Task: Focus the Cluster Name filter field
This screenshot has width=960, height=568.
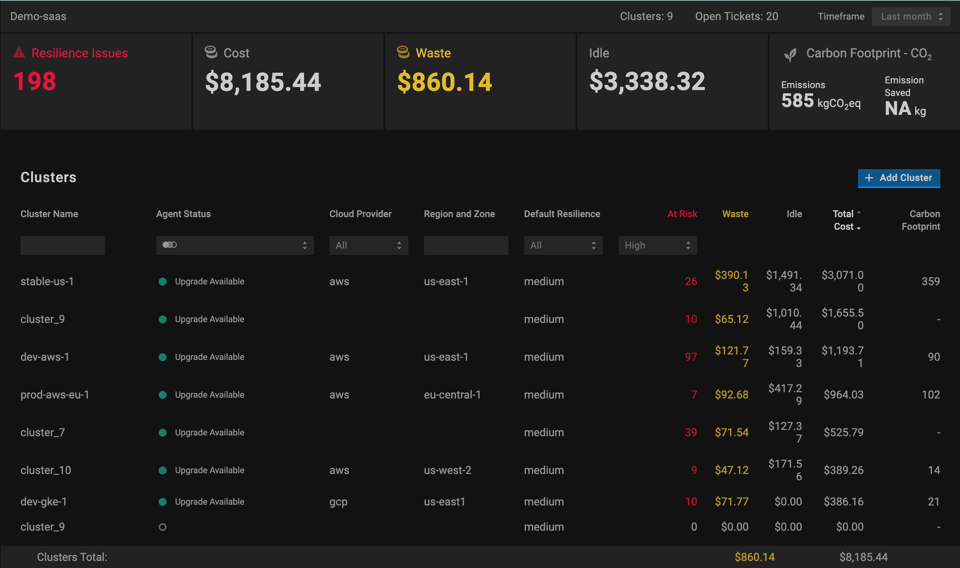Action: click(62, 245)
